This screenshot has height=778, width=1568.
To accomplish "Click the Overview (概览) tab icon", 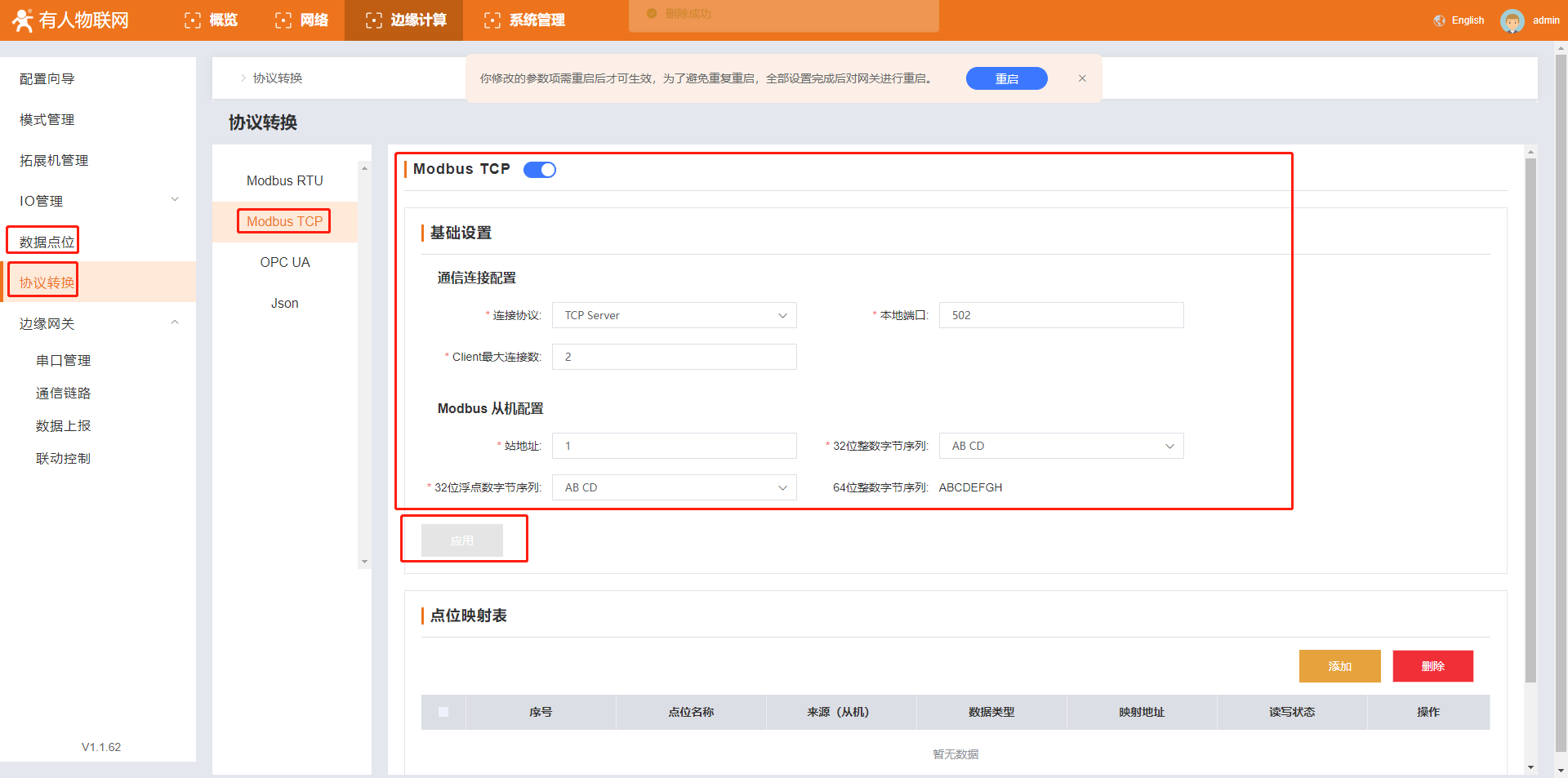I will 193,20.
